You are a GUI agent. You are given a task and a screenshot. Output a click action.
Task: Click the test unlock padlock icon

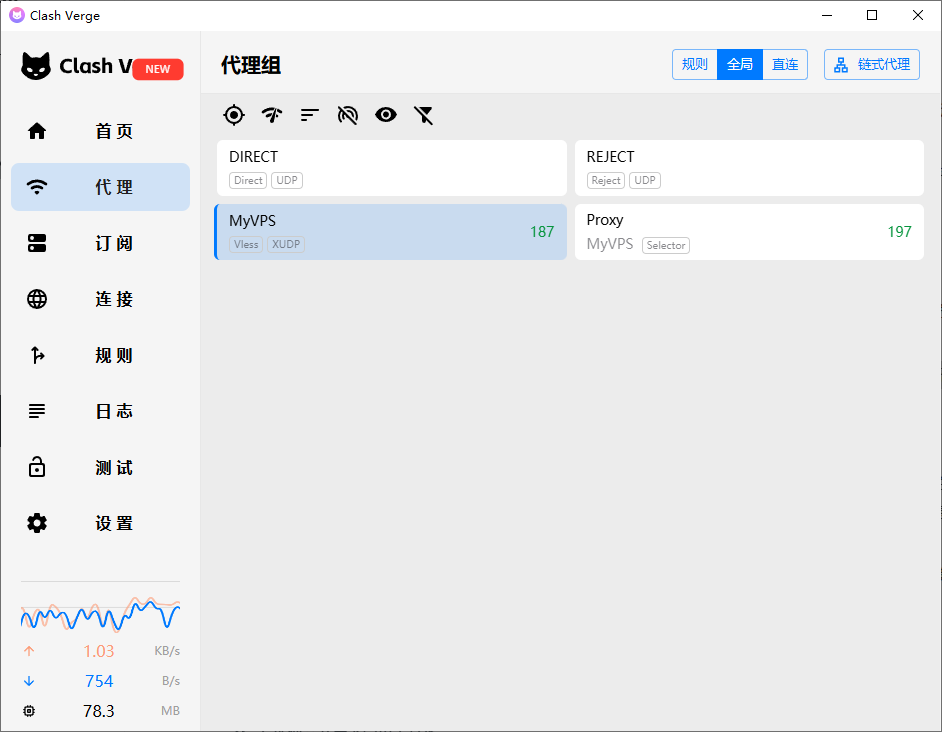click(x=37, y=467)
